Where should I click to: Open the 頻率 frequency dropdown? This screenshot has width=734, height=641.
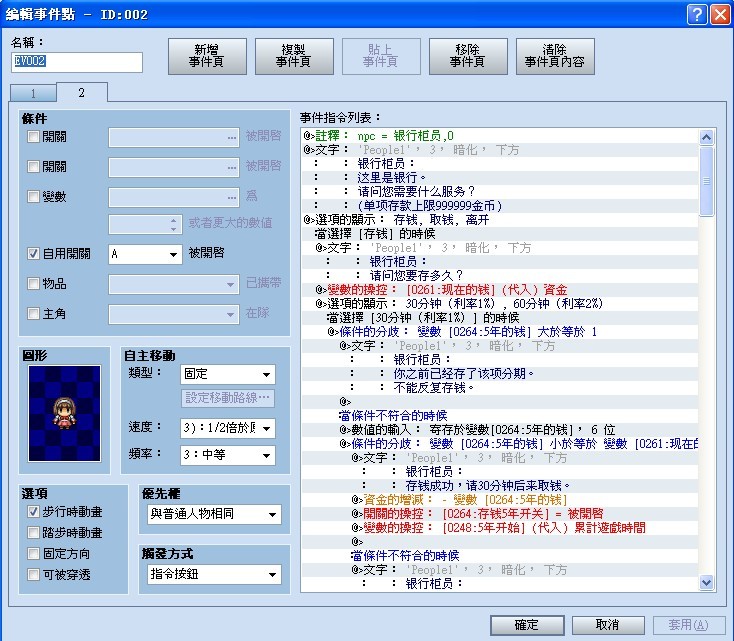[228, 455]
